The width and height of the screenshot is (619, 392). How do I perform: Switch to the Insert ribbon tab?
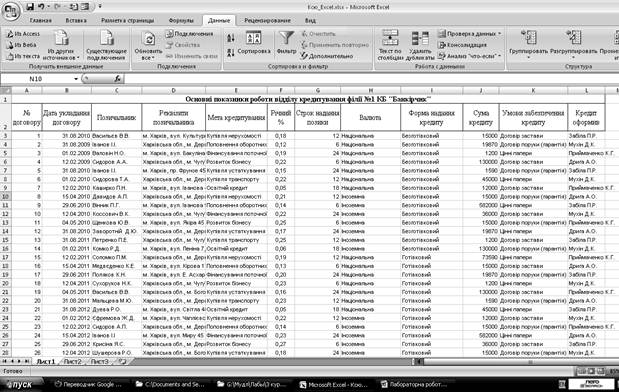[76, 20]
